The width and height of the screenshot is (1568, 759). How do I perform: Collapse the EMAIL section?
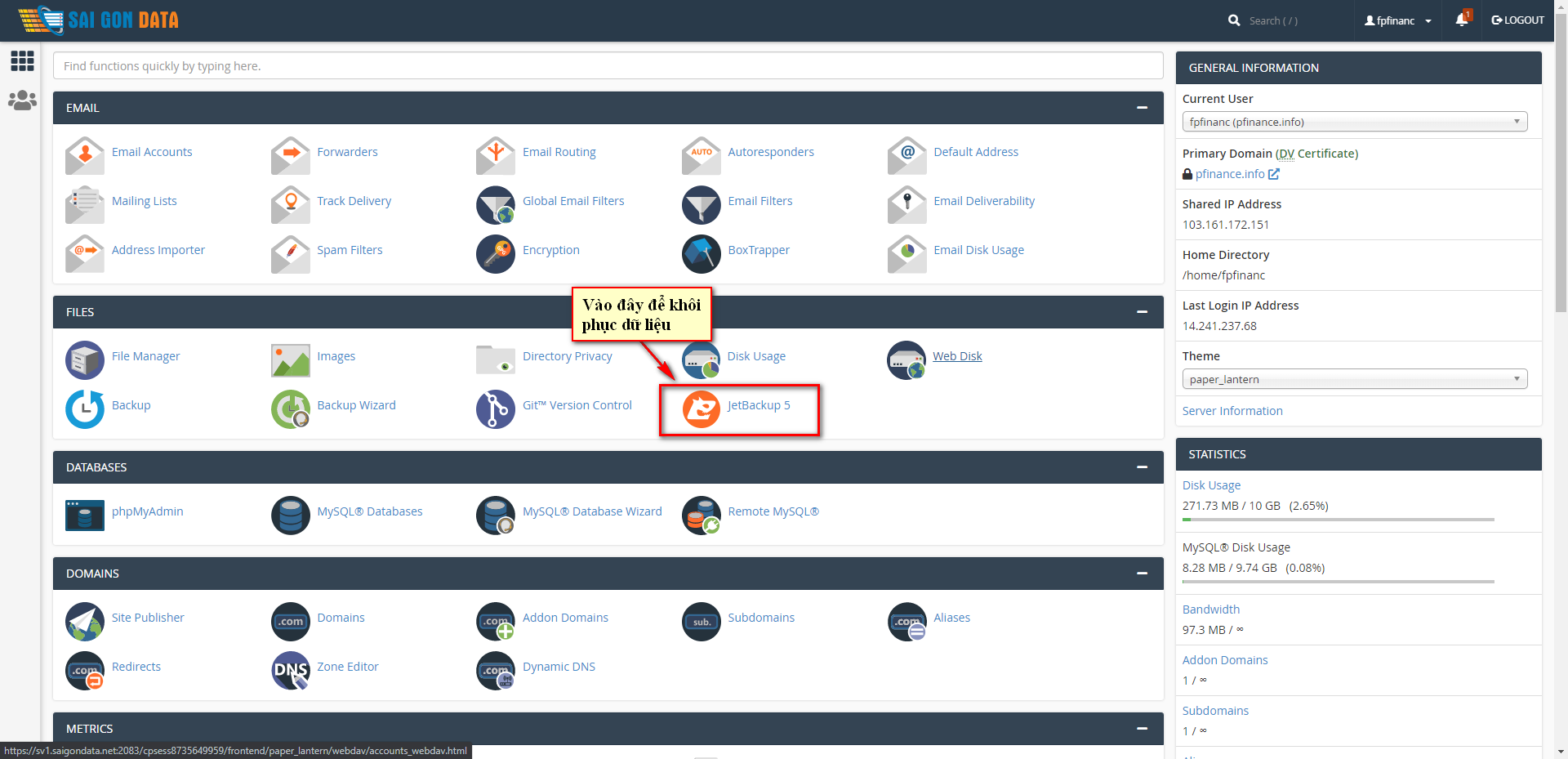pos(1142,108)
